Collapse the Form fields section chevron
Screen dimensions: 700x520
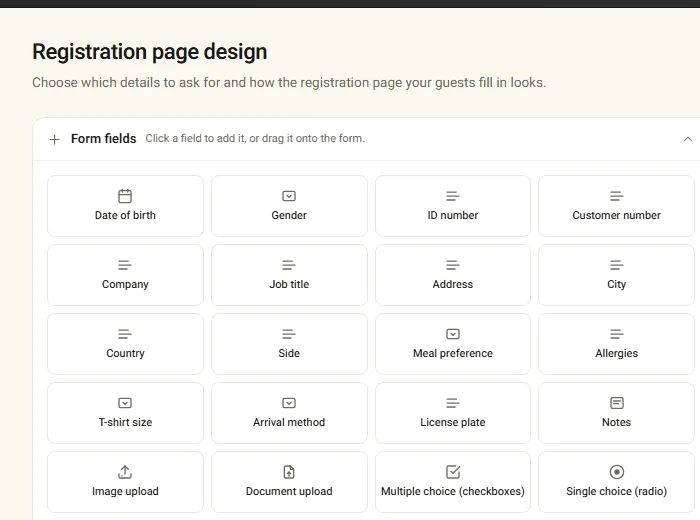pyautogui.click(x=688, y=139)
